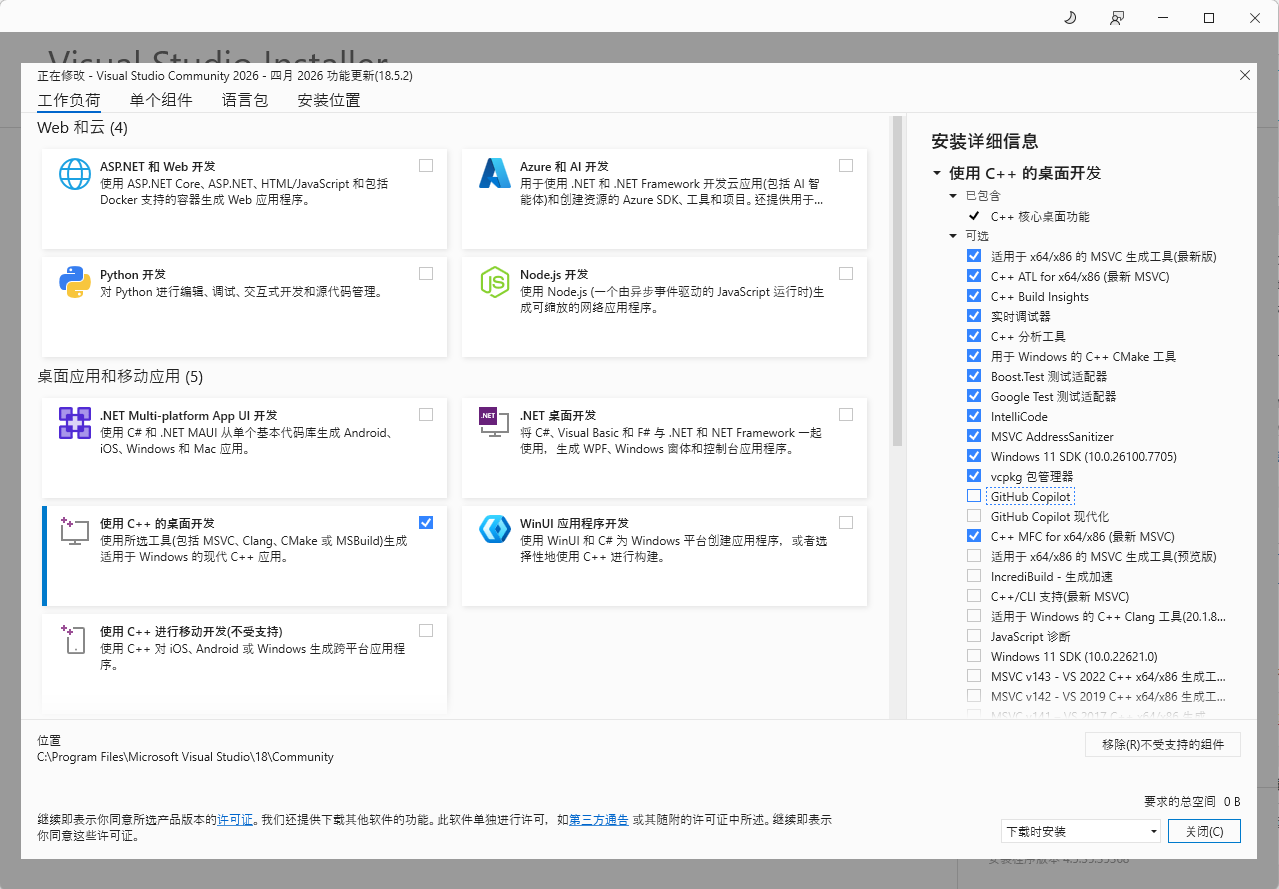Check the .NET Multi-platform App UI 开发 checkbox
The image size is (1279, 889).
426,414
